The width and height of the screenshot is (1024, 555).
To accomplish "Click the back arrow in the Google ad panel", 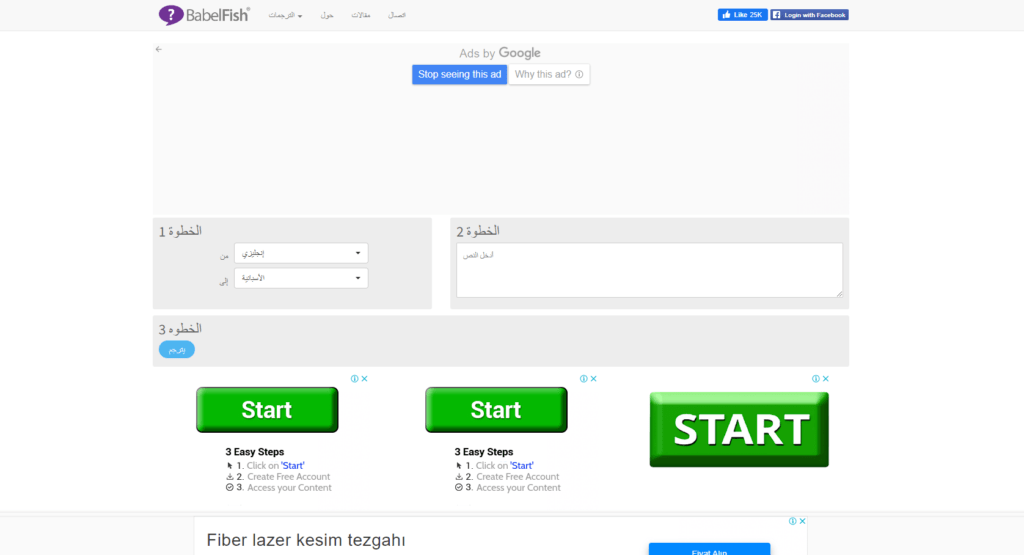I will (159, 49).
